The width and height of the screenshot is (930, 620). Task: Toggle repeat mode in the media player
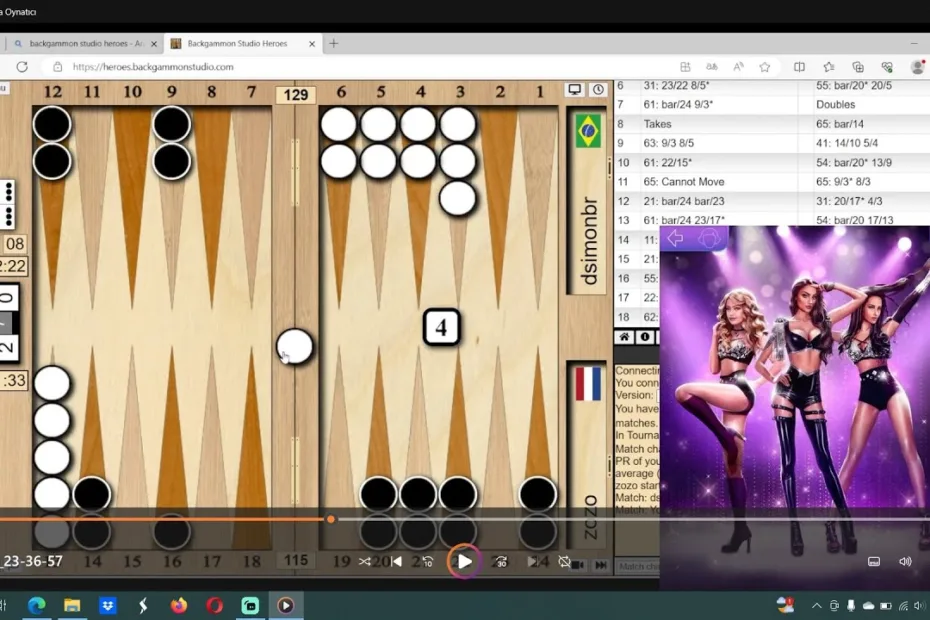(x=565, y=562)
